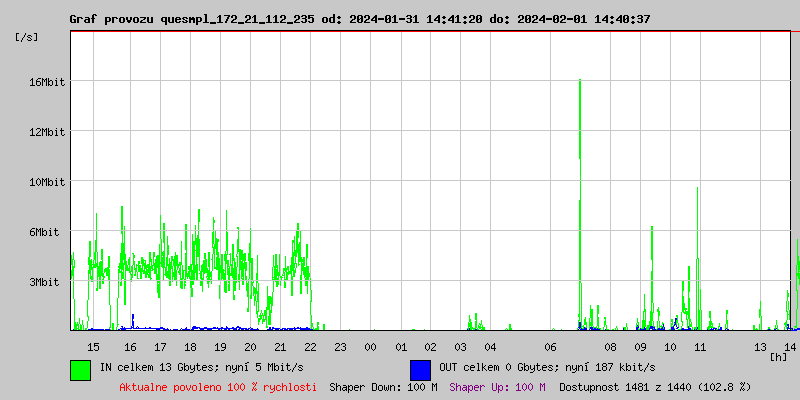The width and height of the screenshot is (800, 400).
Task: Click the '[/s]' unit label
Action: 27,37
